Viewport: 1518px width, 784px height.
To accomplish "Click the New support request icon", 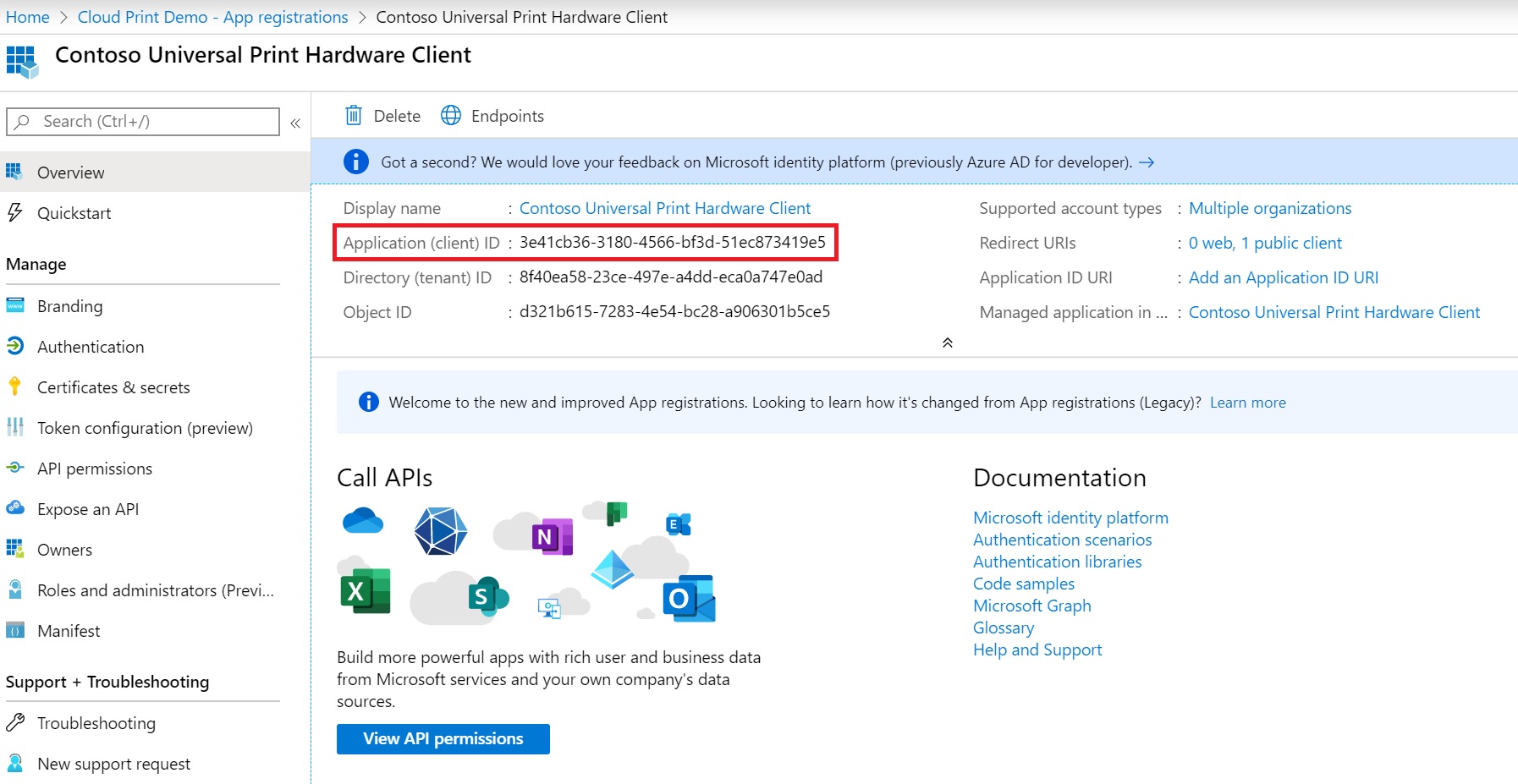I will (x=15, y=763).
